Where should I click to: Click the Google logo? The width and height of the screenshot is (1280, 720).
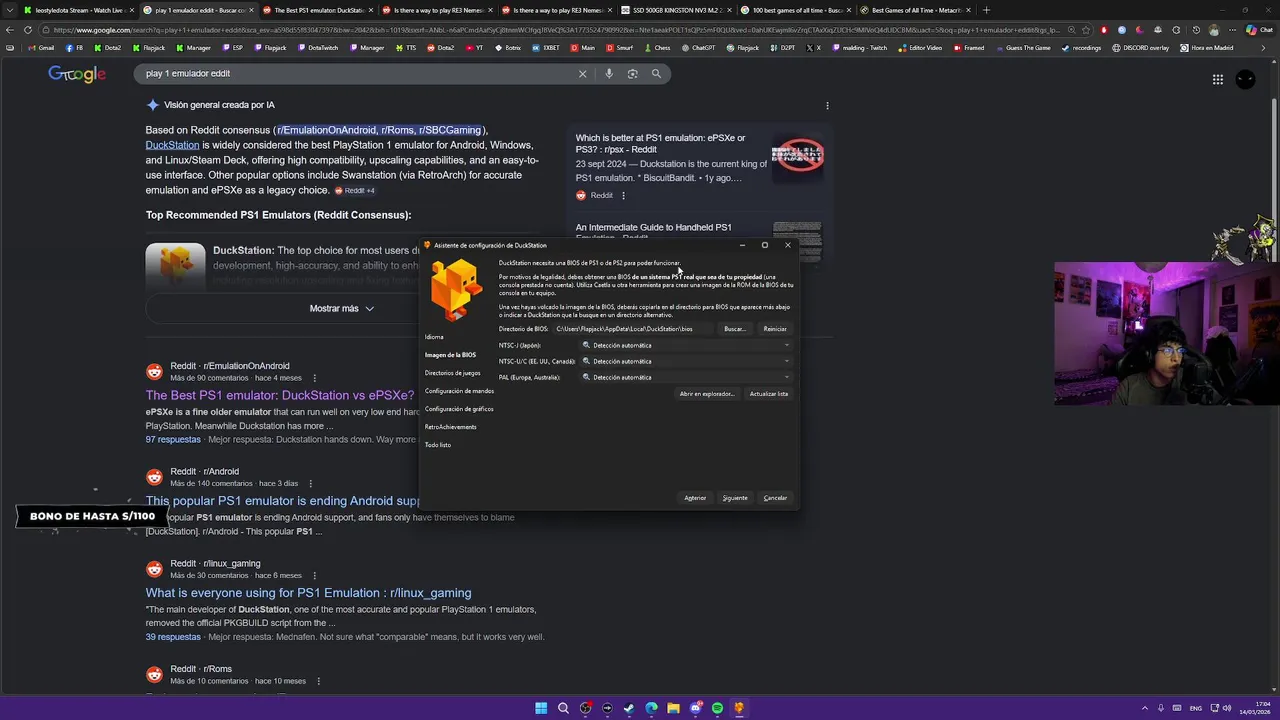pyautogui.click(x=77, y=74)
